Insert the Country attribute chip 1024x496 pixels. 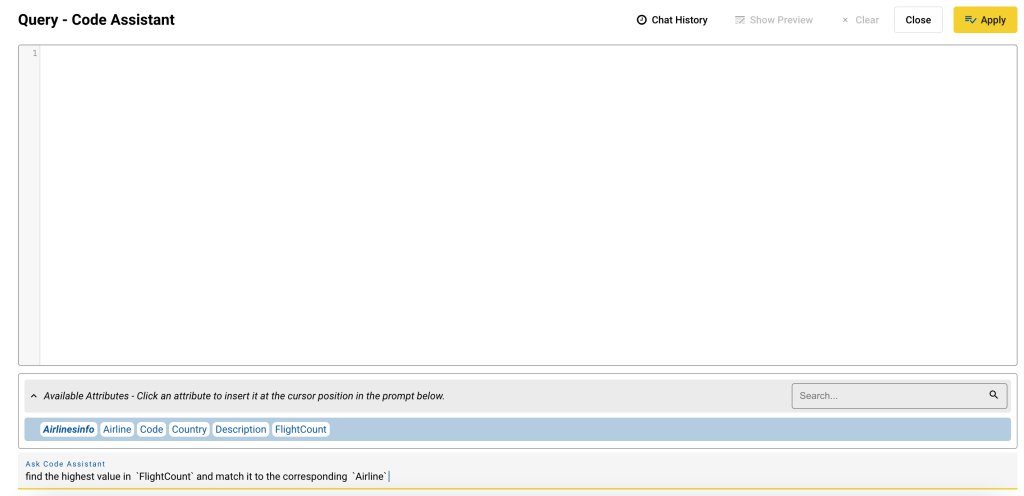[x=189, y=429]
